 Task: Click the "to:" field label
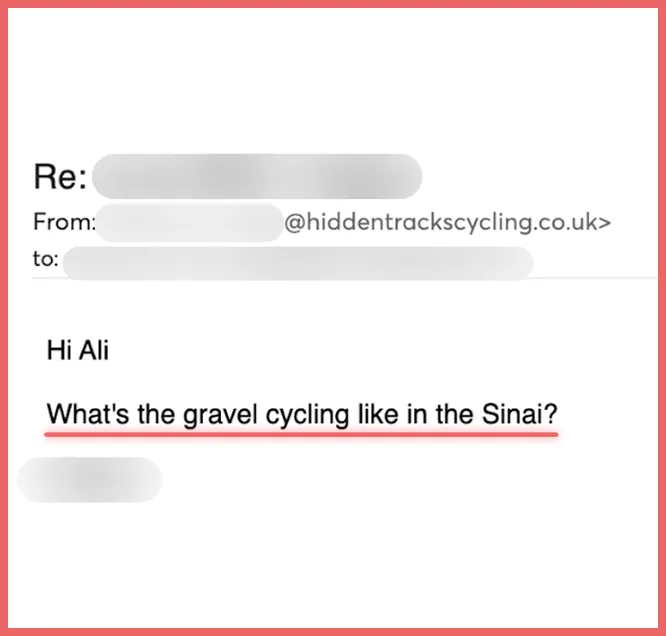click(46, 259)
